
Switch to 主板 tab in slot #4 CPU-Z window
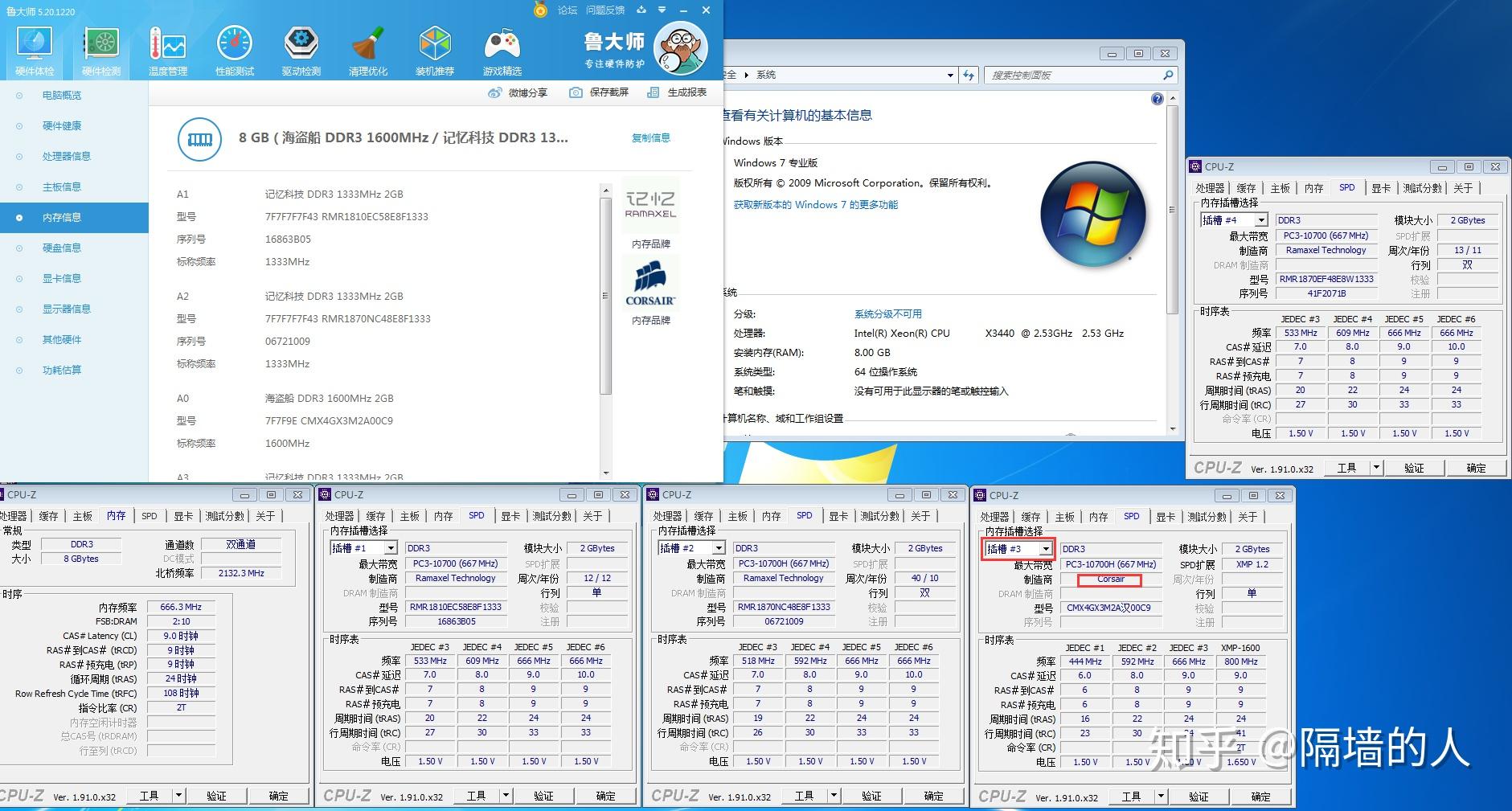(x=1280, y=188)
